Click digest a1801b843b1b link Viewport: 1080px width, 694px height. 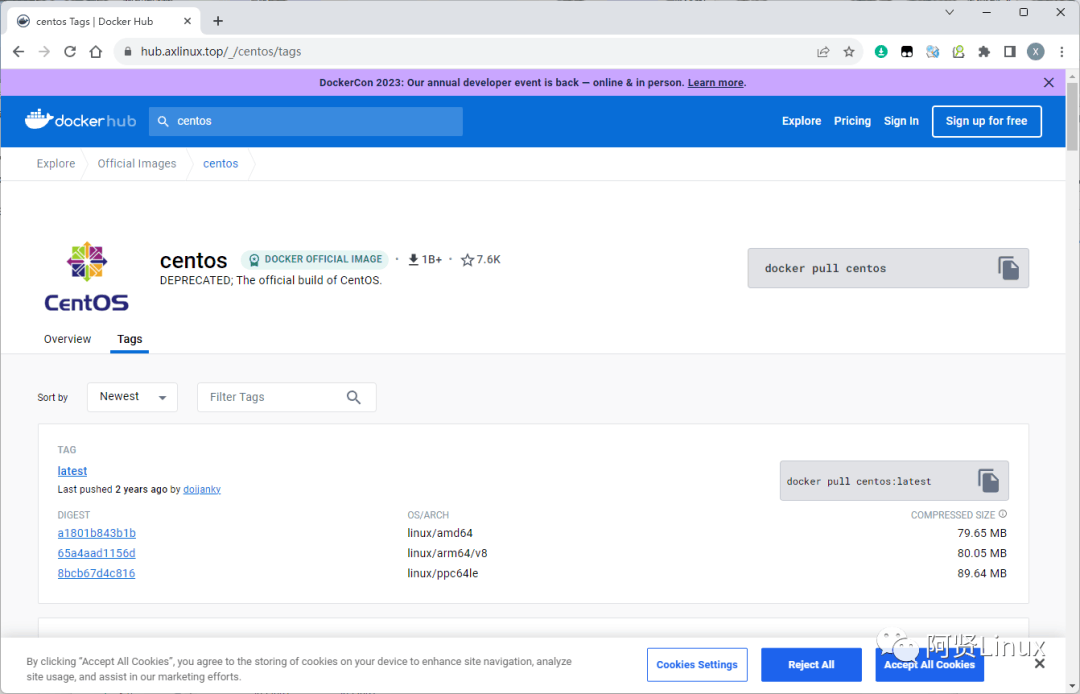click(96, 533)
